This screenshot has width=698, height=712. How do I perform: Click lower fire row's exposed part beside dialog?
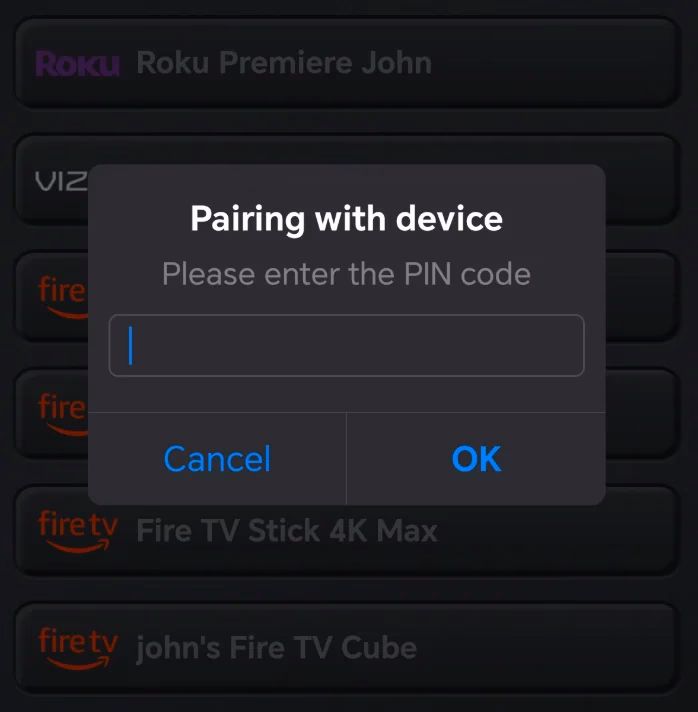tap(642, 414)
